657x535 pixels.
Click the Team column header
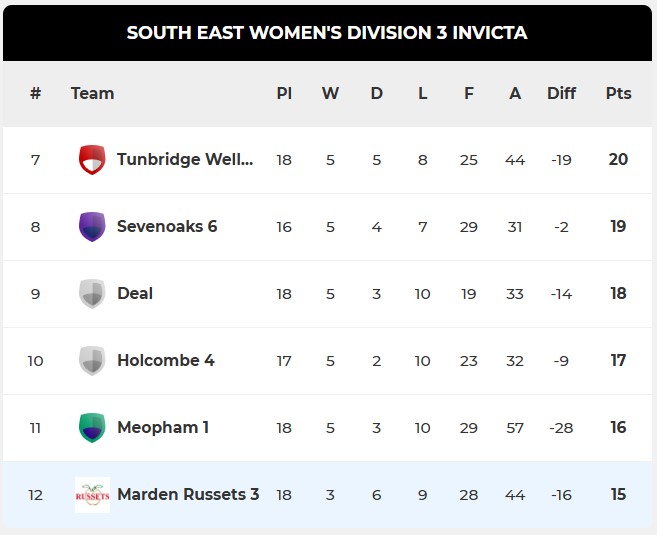[93, 93]
